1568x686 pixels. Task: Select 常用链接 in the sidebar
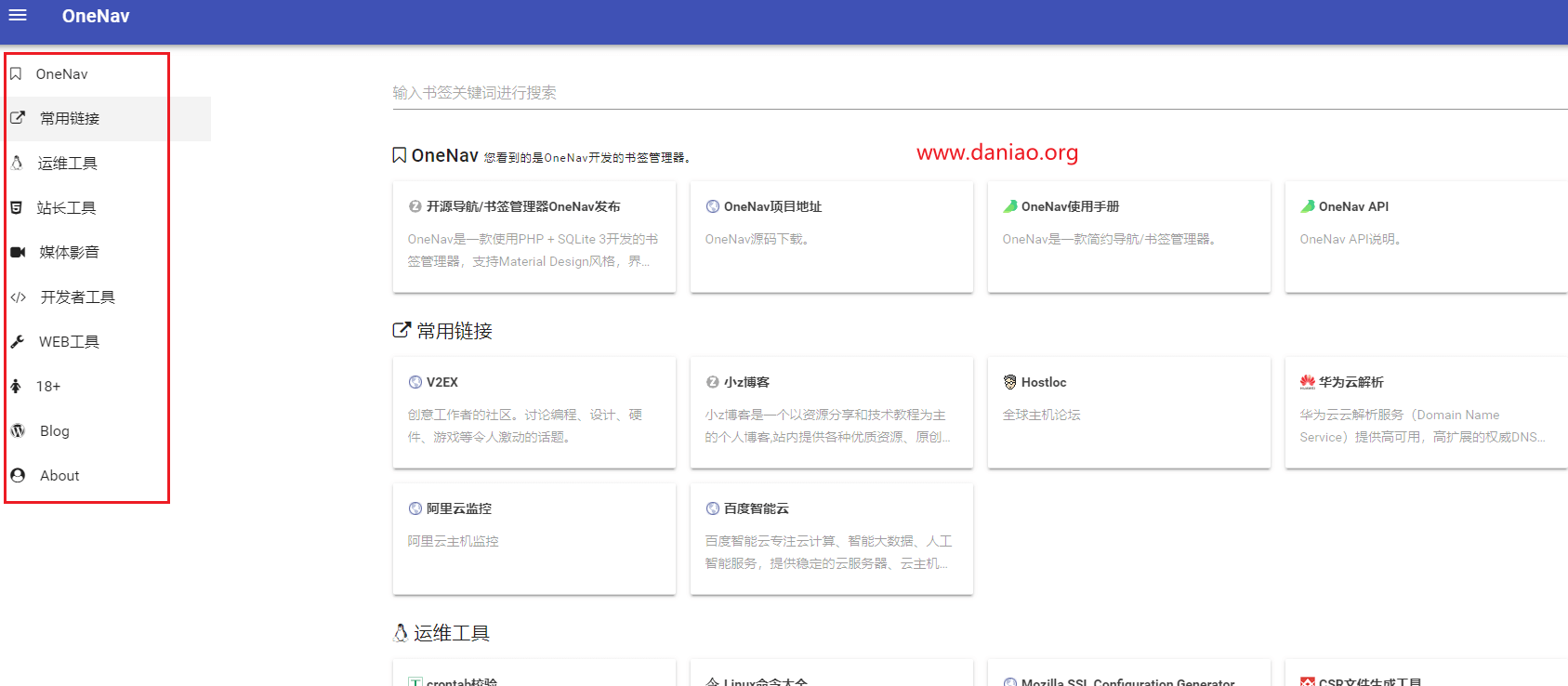[x=70, y=119]
